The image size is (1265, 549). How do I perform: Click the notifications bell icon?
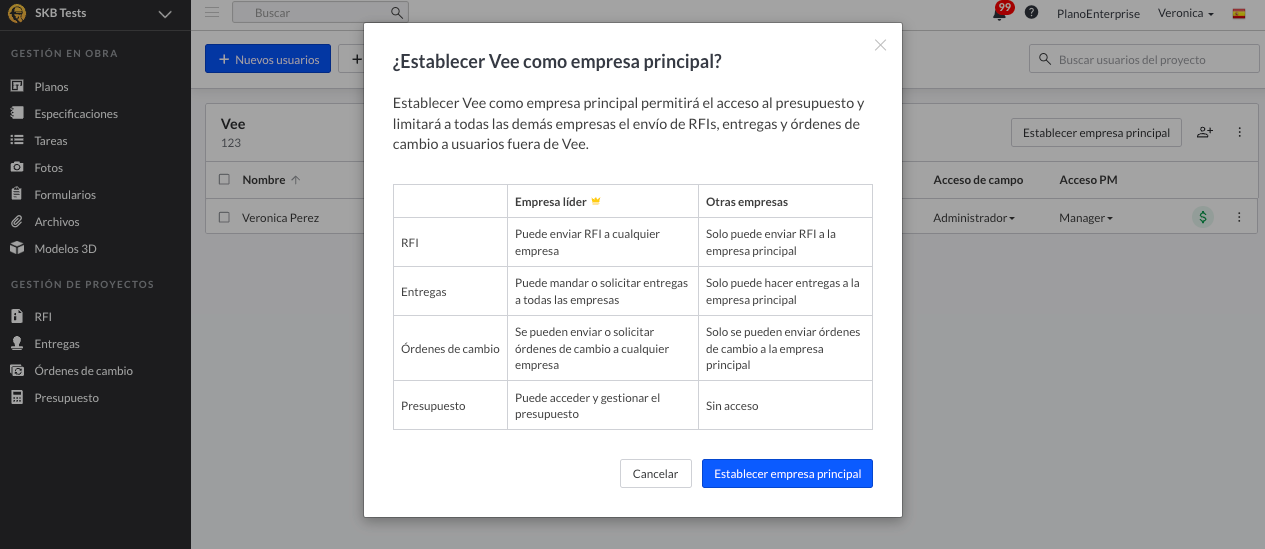[x=1000, y=13]
